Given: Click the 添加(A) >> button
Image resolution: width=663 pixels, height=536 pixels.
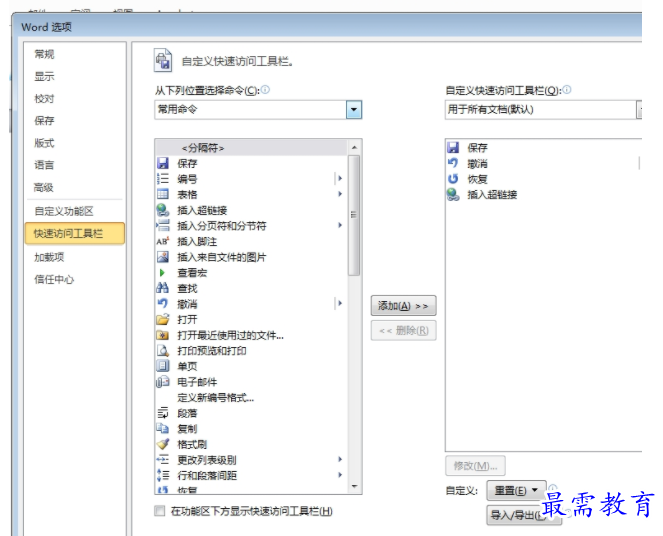Looking at the screenshot, I should (x=403, y=306).
